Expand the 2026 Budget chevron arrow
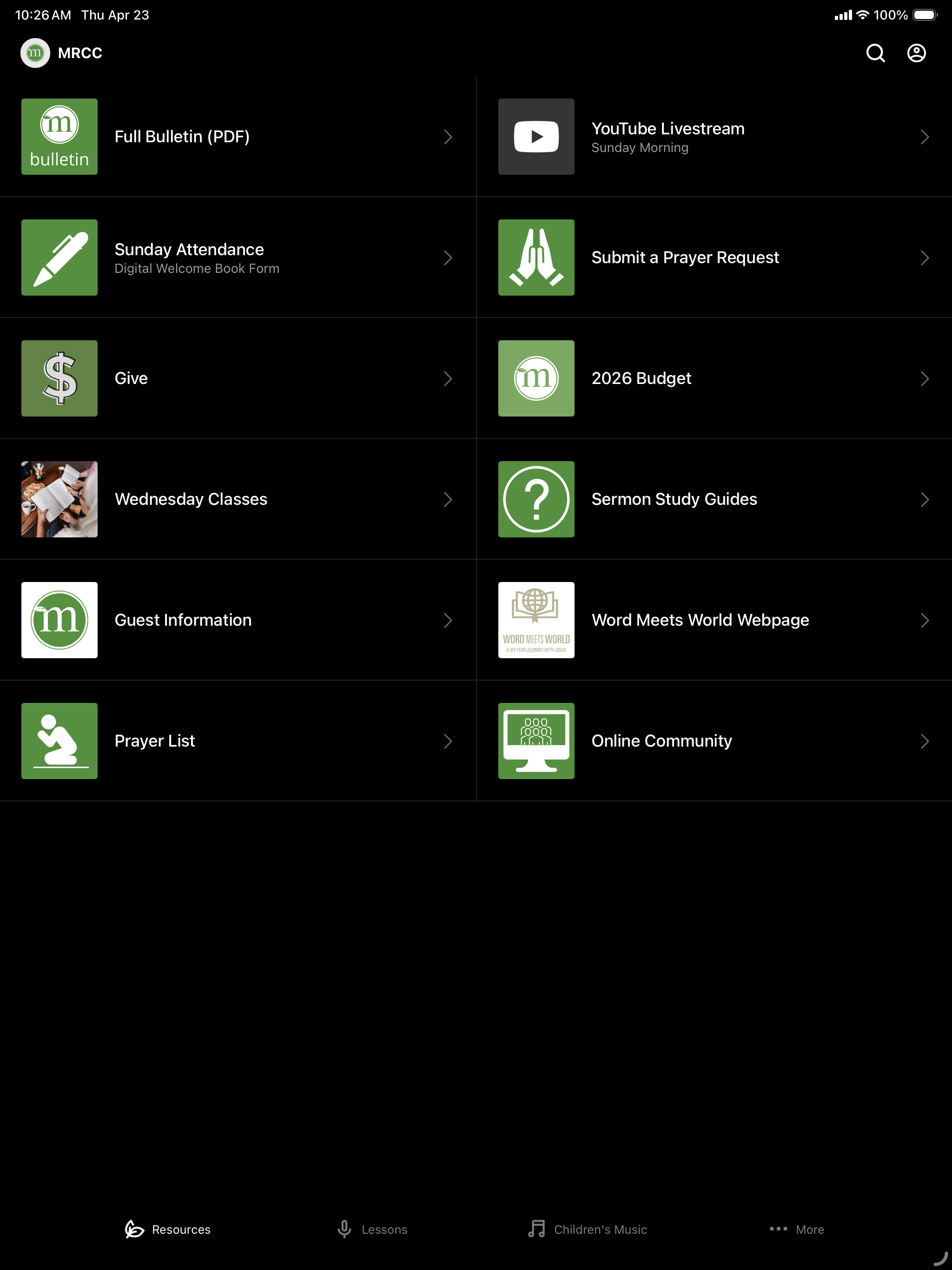The image size is (952, 1270). click(x=925, y=378)
